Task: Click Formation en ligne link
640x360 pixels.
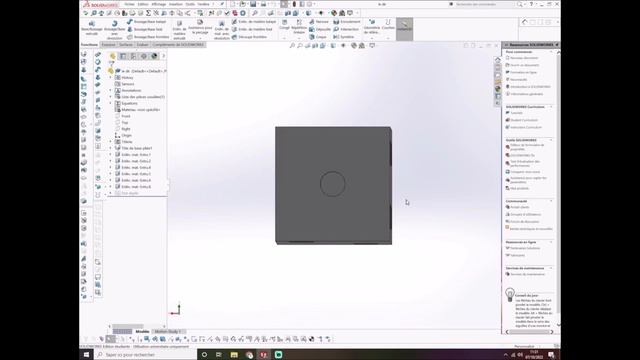Action: tap(524, 72)
